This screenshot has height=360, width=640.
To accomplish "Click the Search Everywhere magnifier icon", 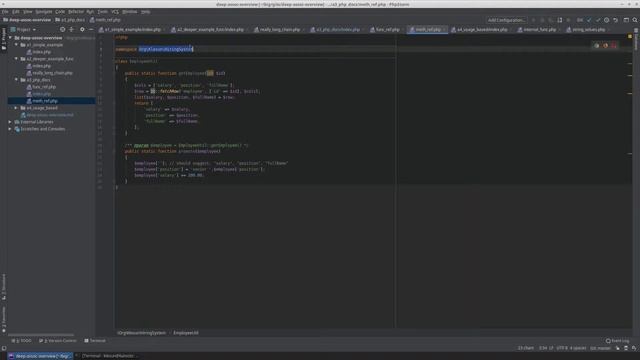I will (635, 20).
